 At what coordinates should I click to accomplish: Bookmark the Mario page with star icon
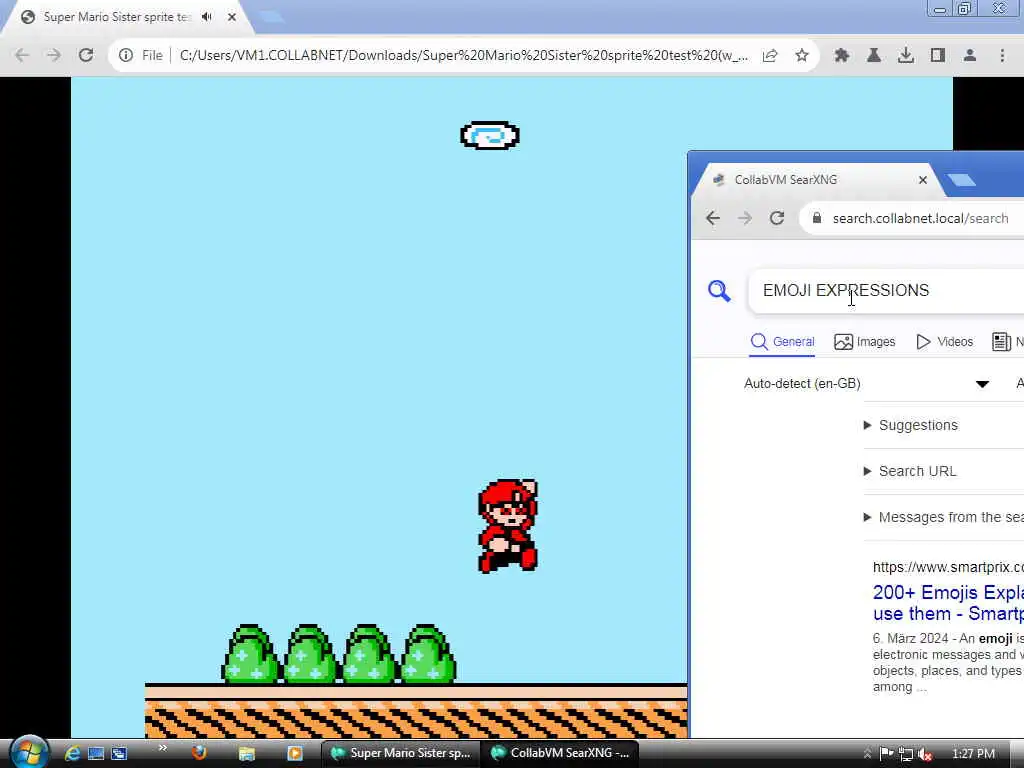pyautogui.click(x=802, y=56)
